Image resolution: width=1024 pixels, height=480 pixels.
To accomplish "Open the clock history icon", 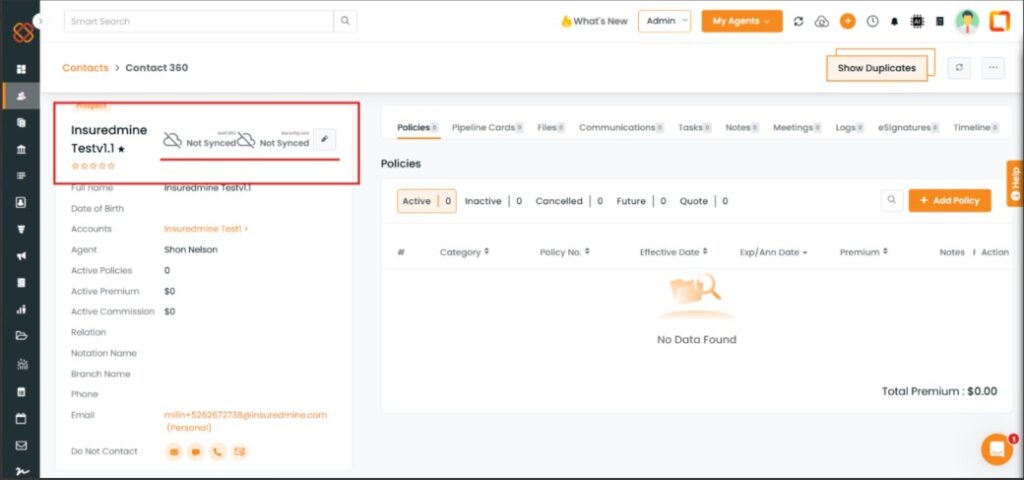I will click(872, 21).
